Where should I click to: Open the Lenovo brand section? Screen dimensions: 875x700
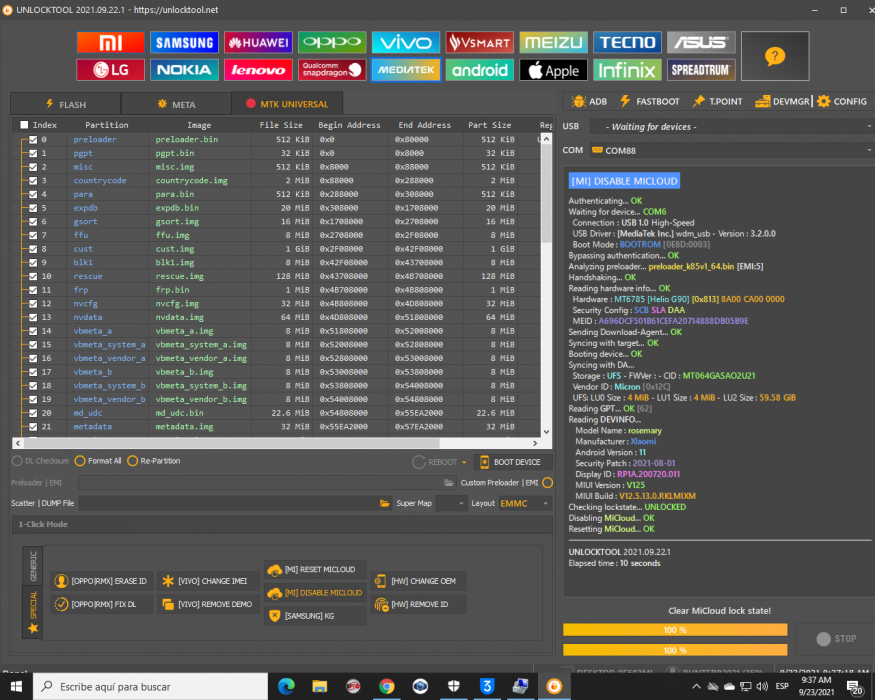pyautogui.click(x=258, y=70)
